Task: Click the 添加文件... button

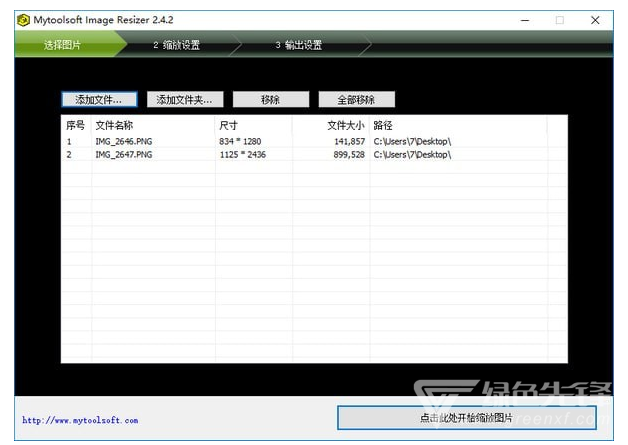Action: (x=99, y=99)
